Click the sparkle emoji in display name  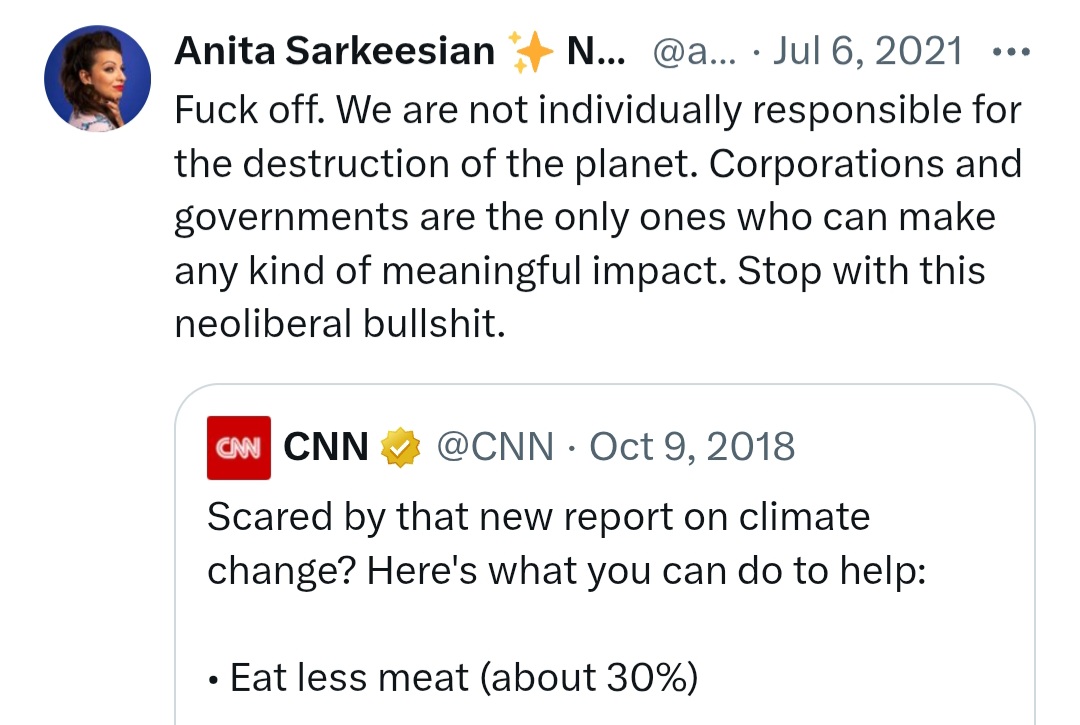531,51
